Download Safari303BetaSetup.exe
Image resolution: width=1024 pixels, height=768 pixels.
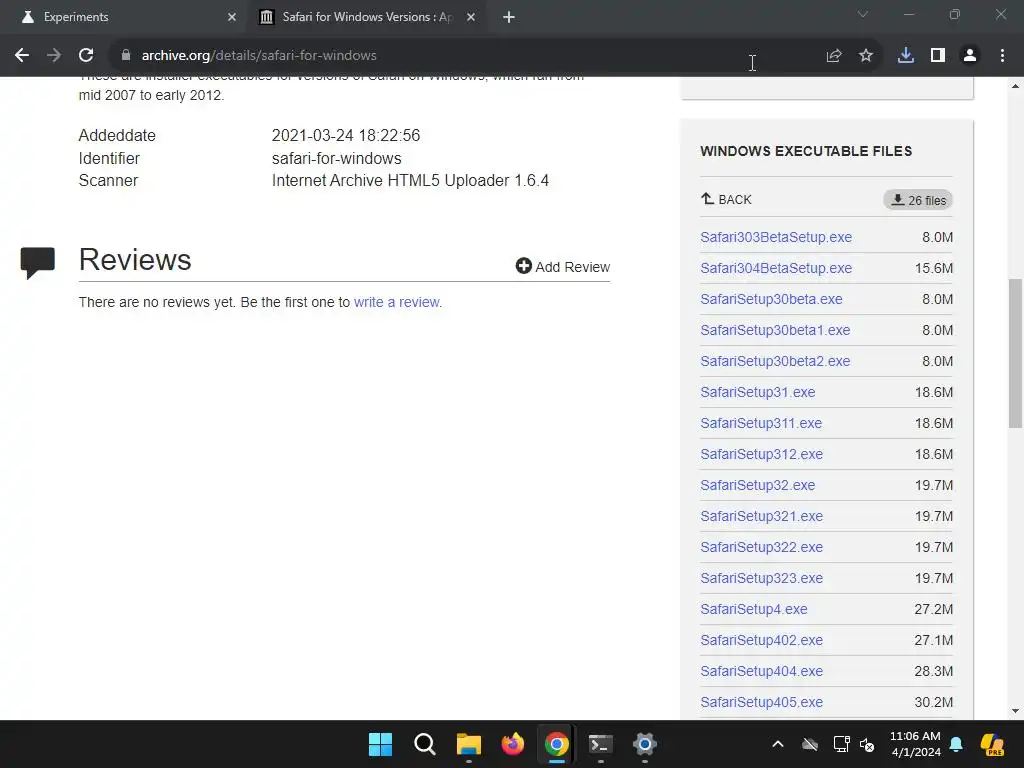click(776, 237)
